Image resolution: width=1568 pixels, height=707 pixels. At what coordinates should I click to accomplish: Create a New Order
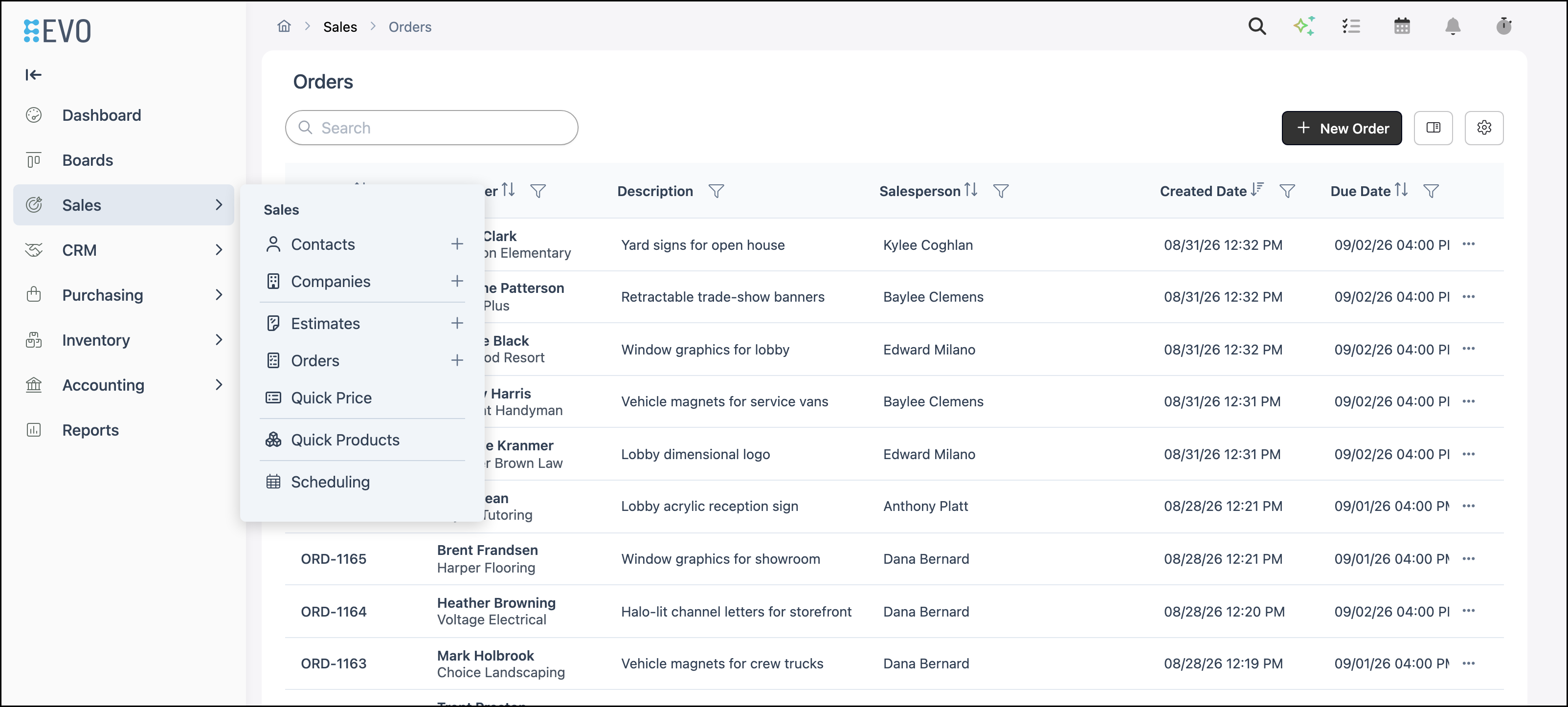tap(1342, 128)
